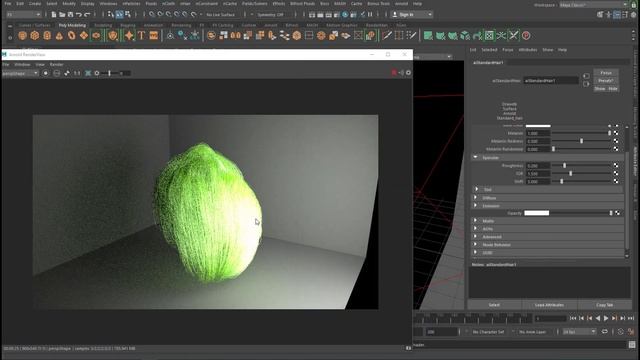Image resolution: width=640 pixels, height=360 pixels.
Task: Click the checker map button next to Opacity
Action: [x=617, y=213]
